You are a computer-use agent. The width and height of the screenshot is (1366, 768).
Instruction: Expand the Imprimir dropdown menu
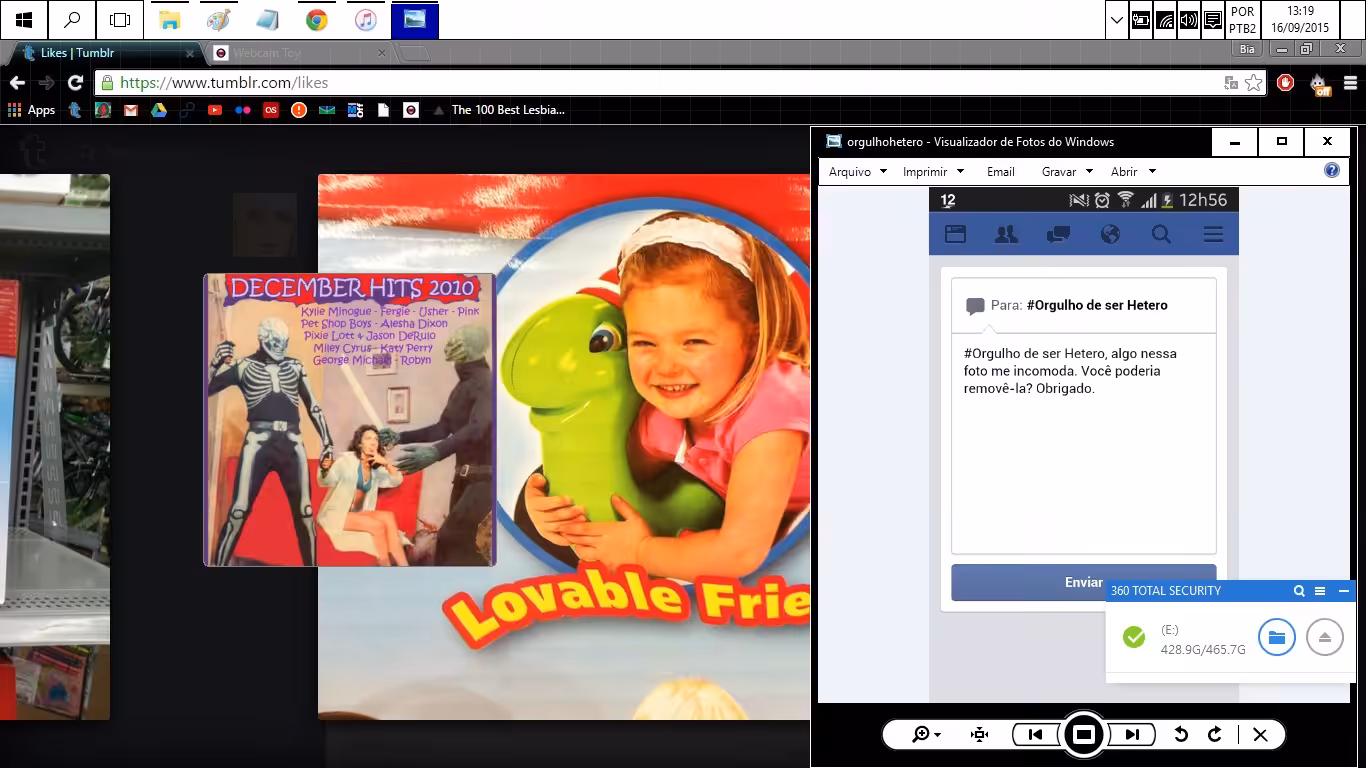(x=933, y=172)
